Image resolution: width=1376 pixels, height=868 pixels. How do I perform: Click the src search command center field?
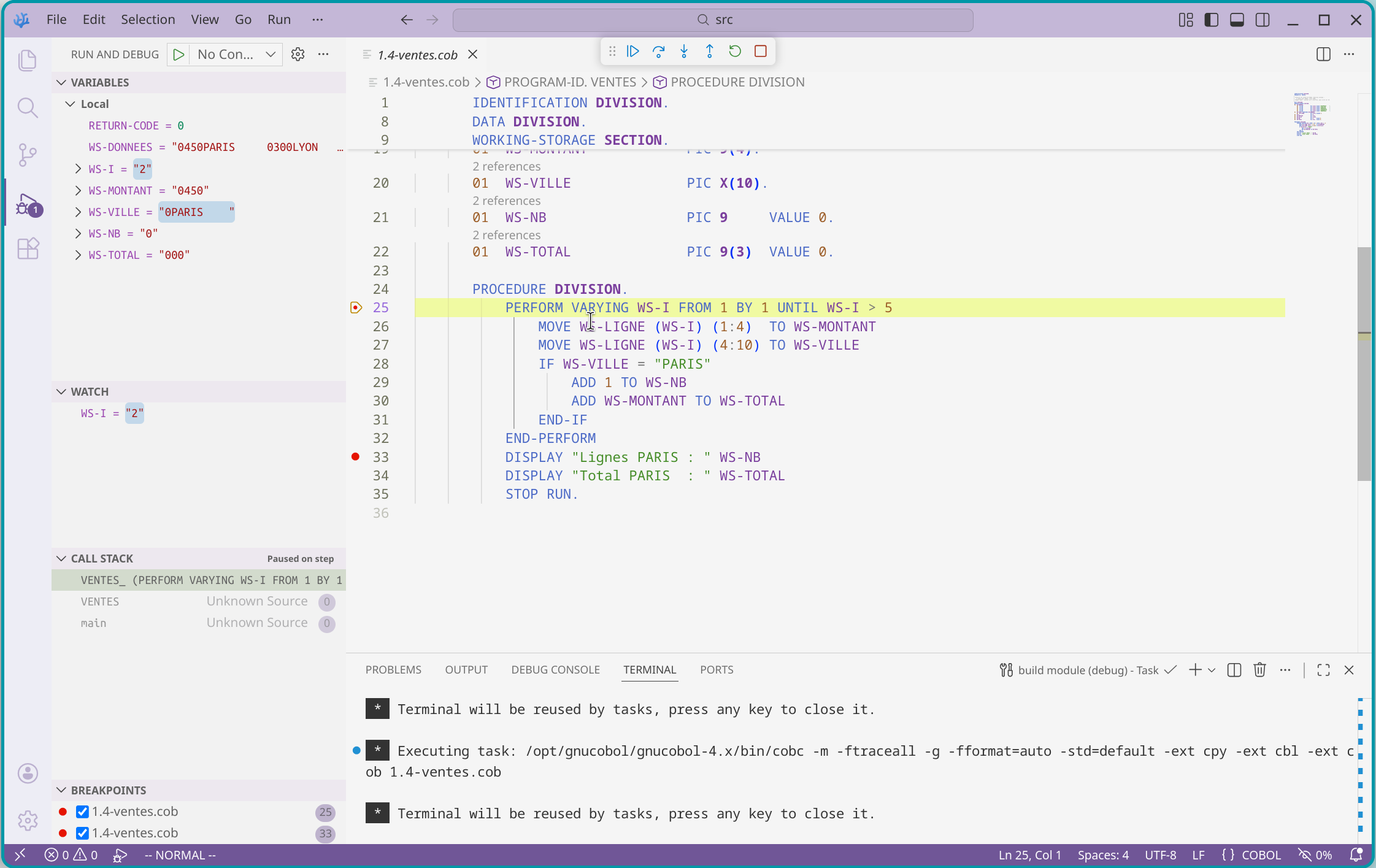pos(713,20)
